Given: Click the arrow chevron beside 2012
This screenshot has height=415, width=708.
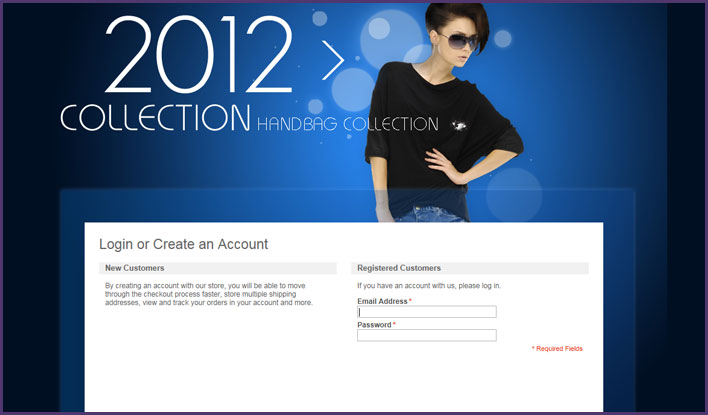Looking at the screenshot, I should pyautogui.click(x=333, y=60).
